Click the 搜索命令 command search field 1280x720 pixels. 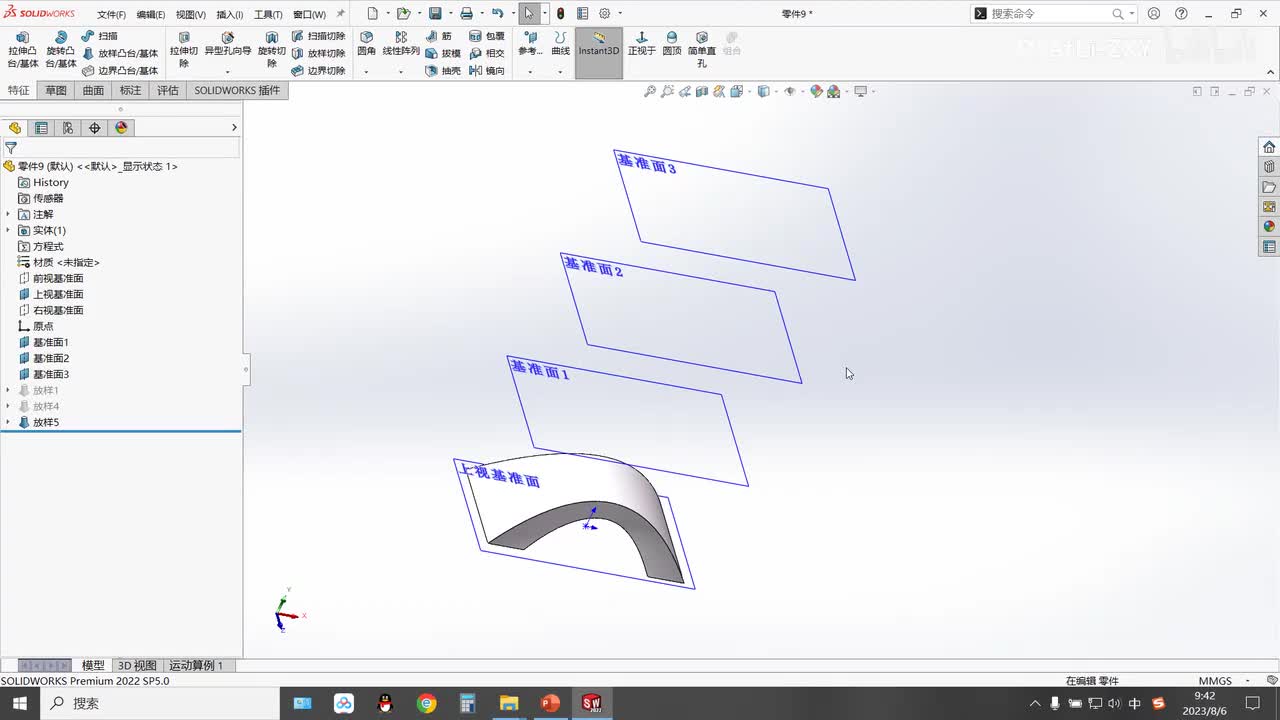coord(1051,14)
